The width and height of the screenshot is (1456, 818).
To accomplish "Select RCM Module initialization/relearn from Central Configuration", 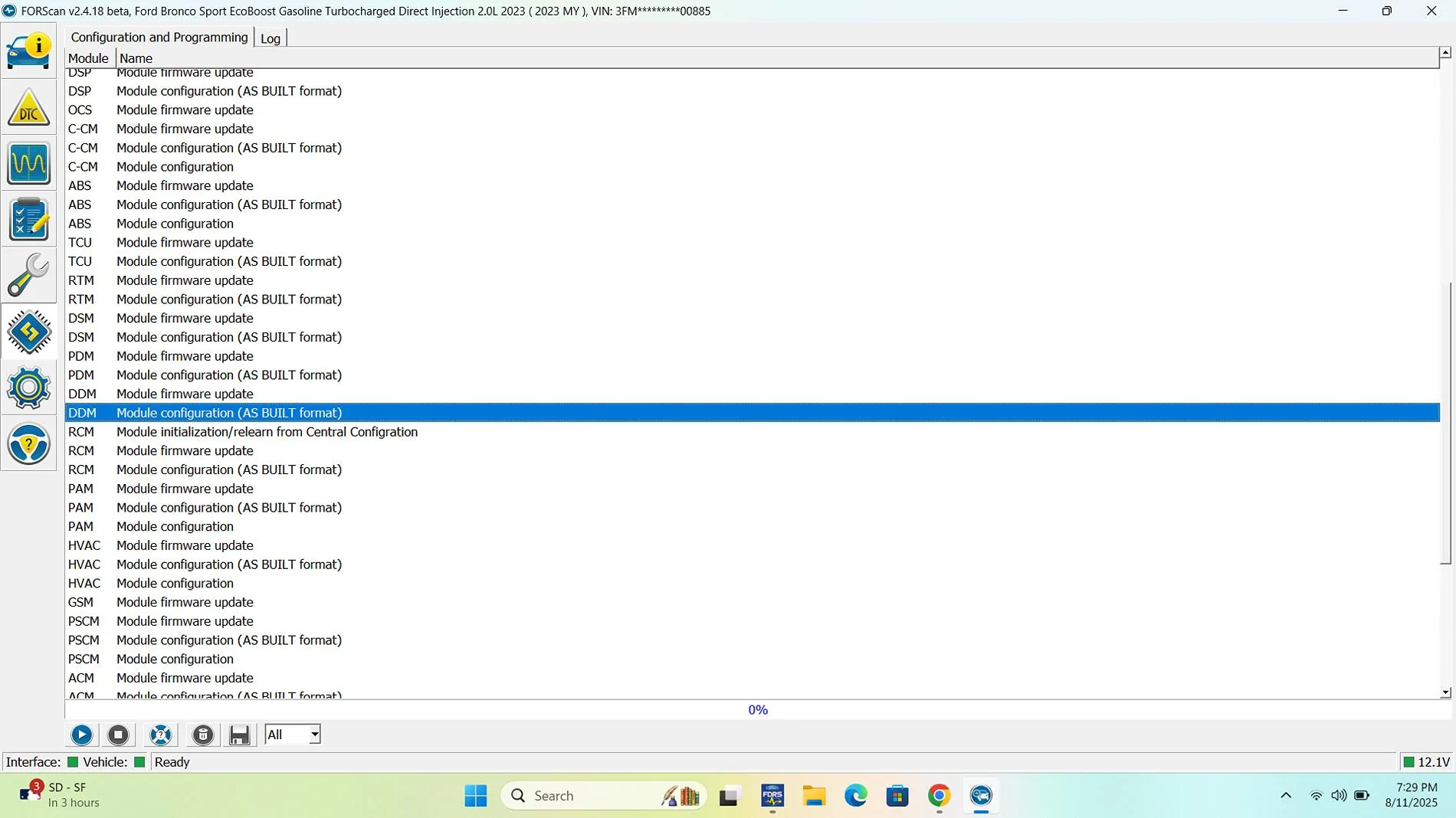I will pos(267,432).
